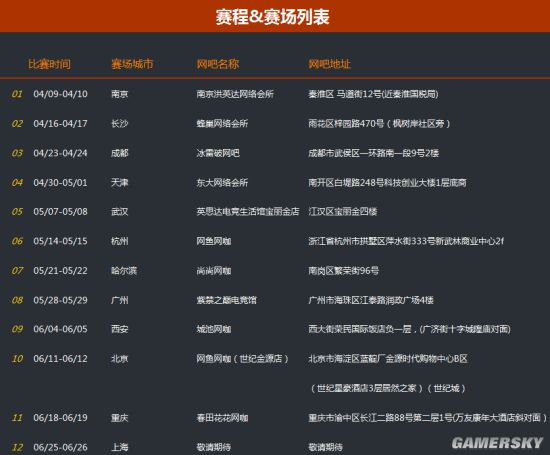Select the city 广州
The image size is (550, 455).
coord(120,300)
